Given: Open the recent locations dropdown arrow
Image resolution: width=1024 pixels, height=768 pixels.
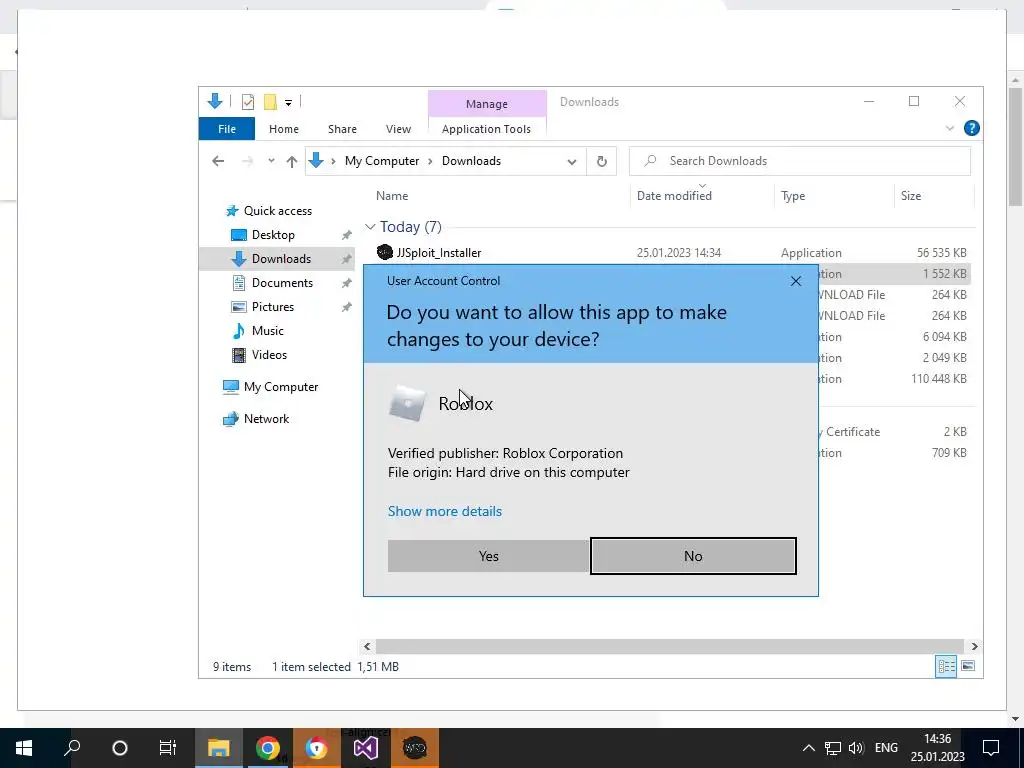Looking at the screenshot, I should [x=271, y=161].
